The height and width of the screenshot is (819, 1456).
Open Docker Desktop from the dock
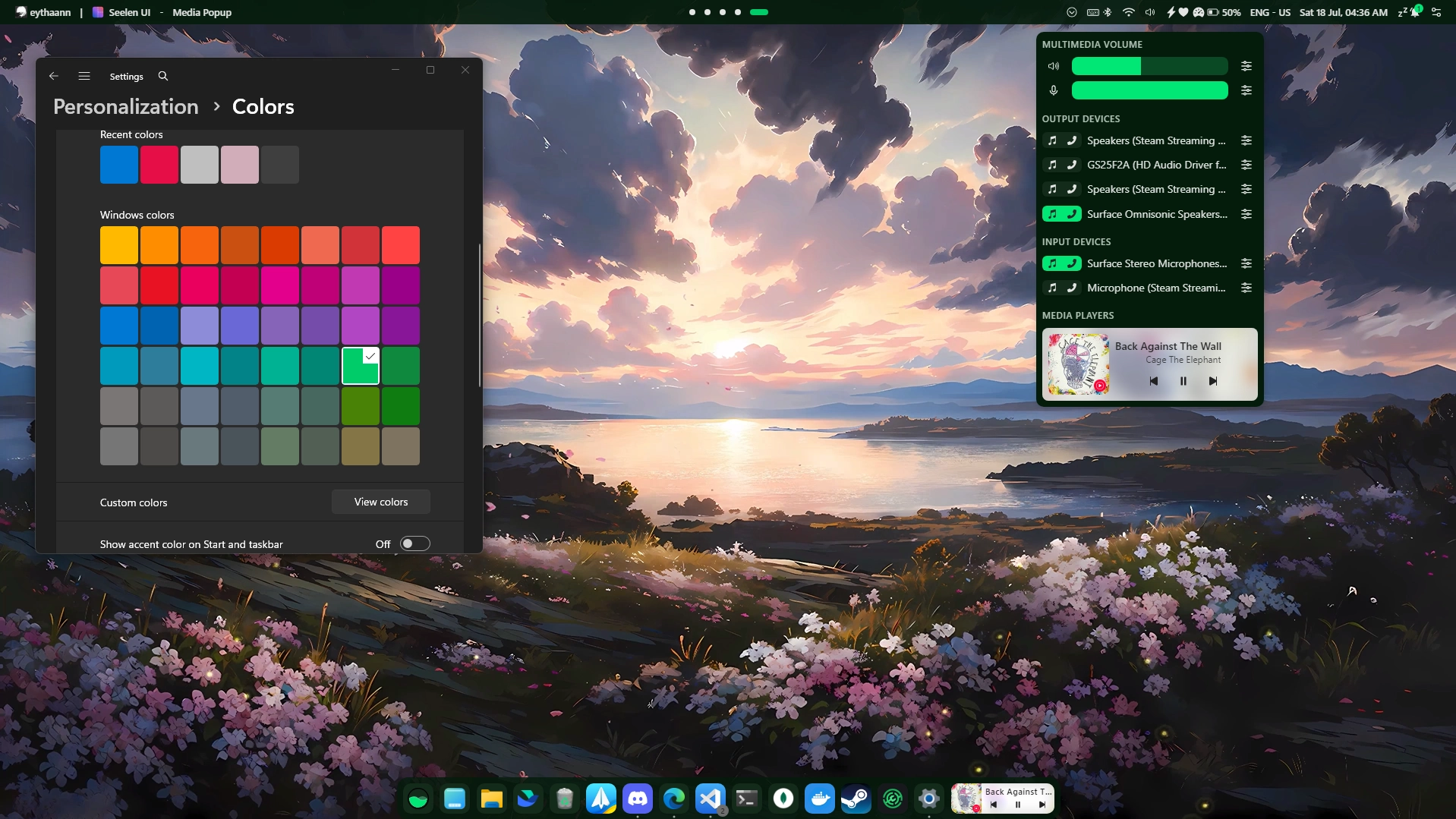pyautogui.click(x=820, y=799)
